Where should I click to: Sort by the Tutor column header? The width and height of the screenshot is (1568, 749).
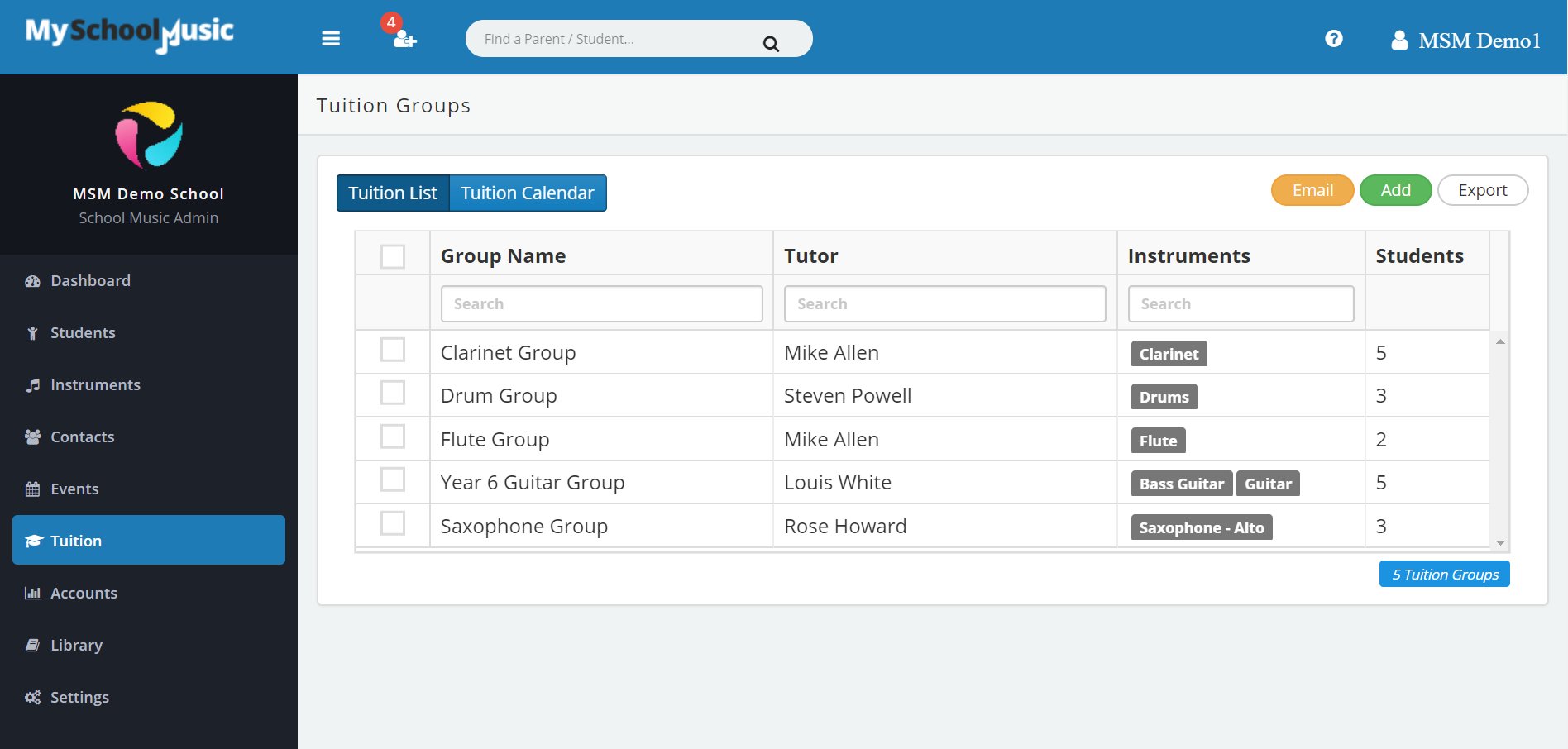tap(811, 256)
